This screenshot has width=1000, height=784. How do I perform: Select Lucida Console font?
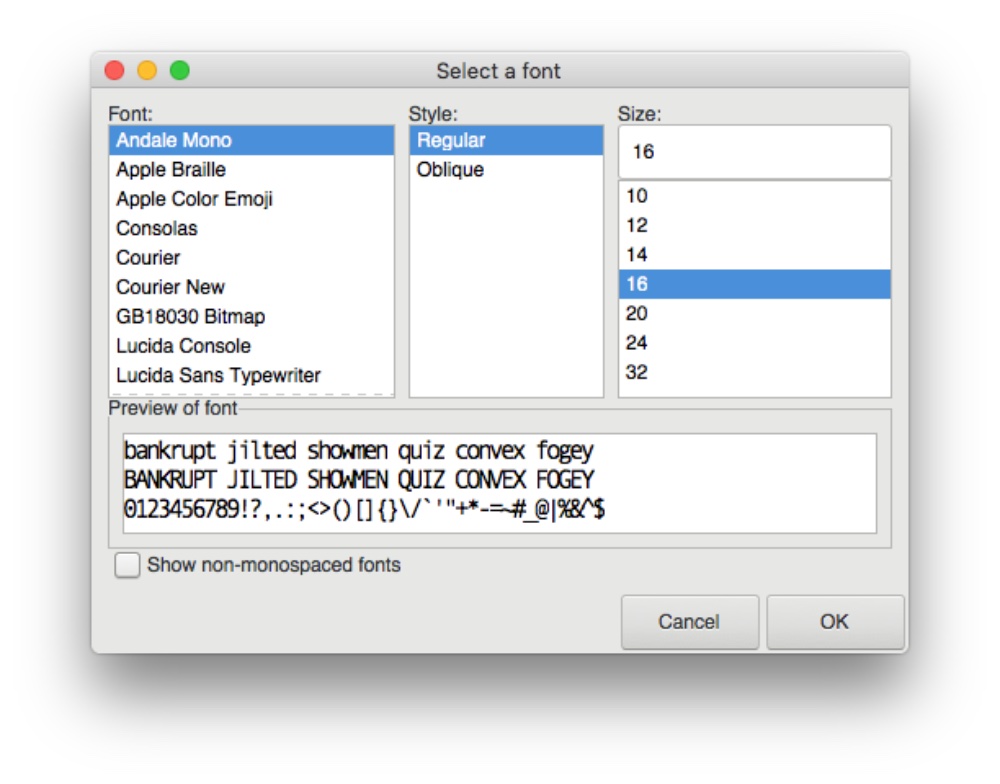click(183, 346)
